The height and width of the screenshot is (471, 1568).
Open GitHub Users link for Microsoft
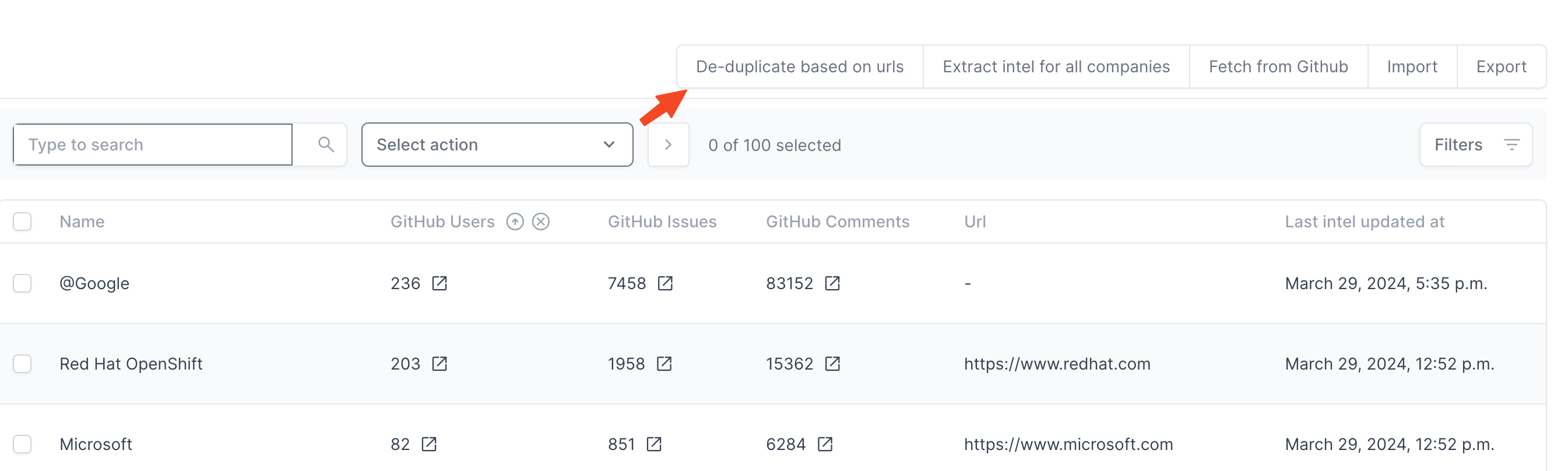pyautogui.click(x=428, y=444)
